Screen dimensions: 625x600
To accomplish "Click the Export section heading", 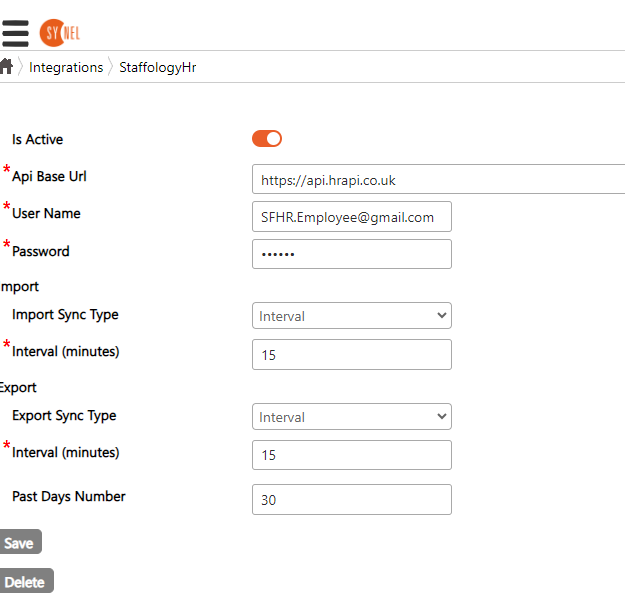I will click(18, 388).
